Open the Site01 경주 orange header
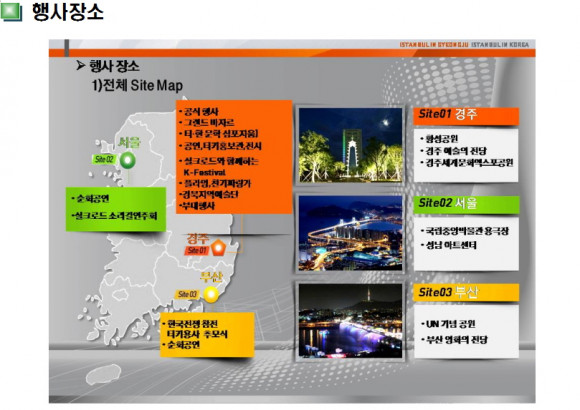Image resolution: width=580 pixels, height=410 pixels. [x=466, y=116]
